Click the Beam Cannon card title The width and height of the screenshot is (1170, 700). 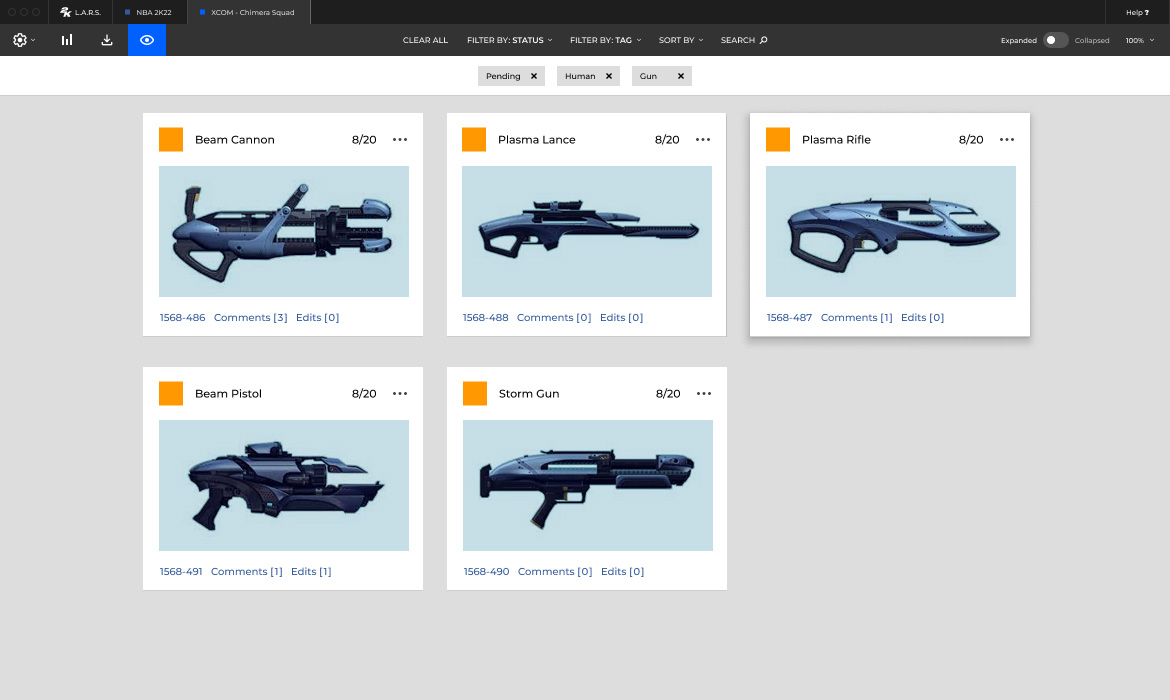point(234,140)
